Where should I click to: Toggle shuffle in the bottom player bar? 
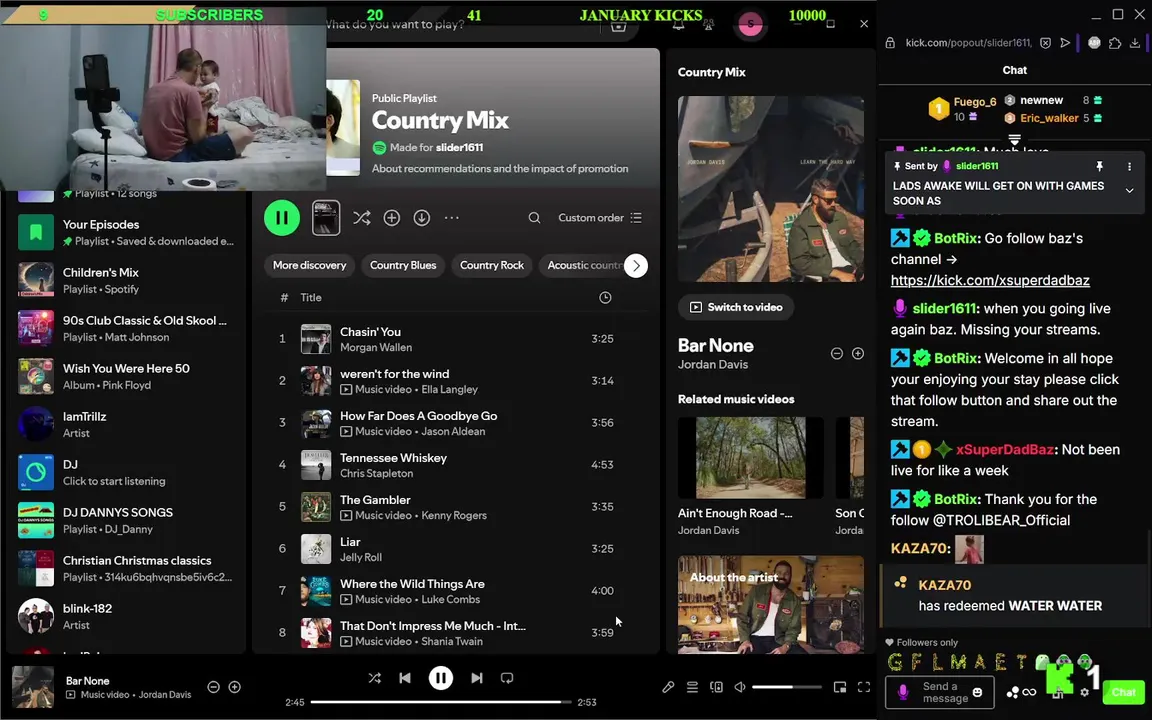tap(375, 678)
